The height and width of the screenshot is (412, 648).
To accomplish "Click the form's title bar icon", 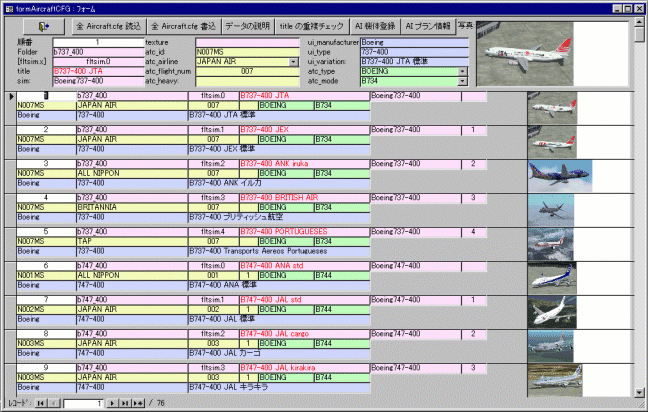I will [8, 7].
